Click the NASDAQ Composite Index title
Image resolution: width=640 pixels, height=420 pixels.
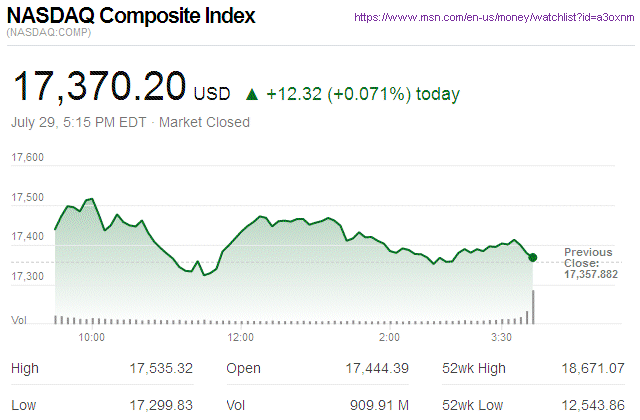coord(131,17)
